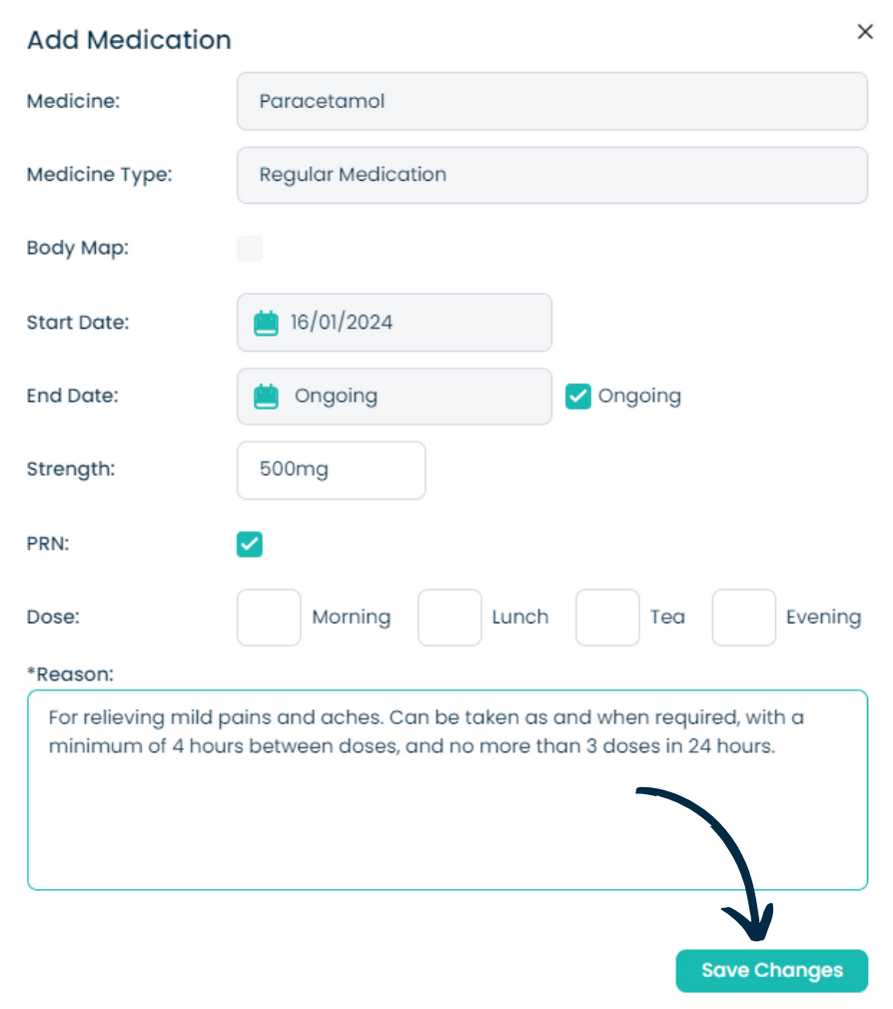Select the Evening dose box

(x=744, y=618)
